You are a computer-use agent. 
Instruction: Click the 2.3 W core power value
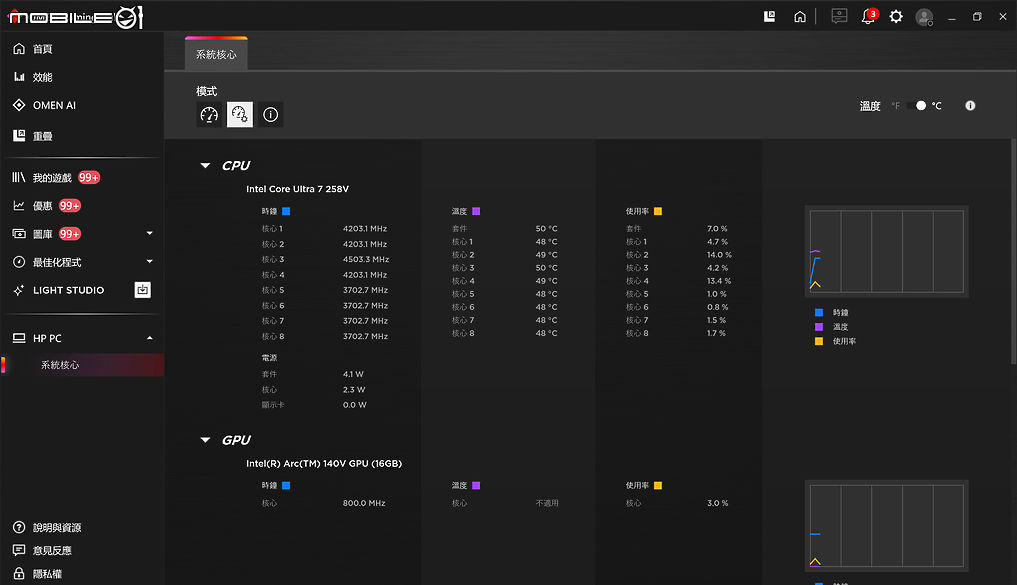coord(354,390)
